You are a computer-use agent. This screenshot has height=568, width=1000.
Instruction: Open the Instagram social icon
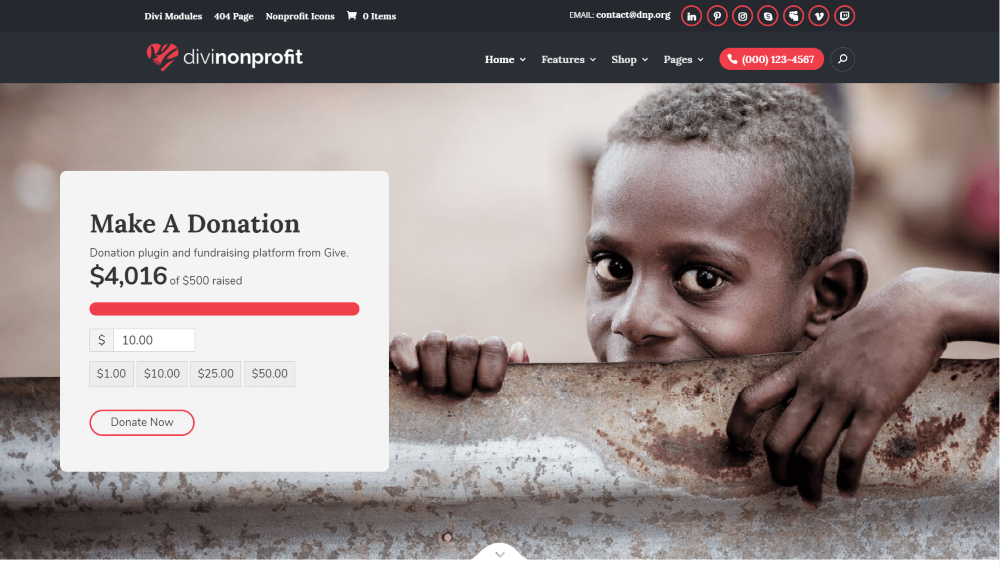[x=742, y=16]
